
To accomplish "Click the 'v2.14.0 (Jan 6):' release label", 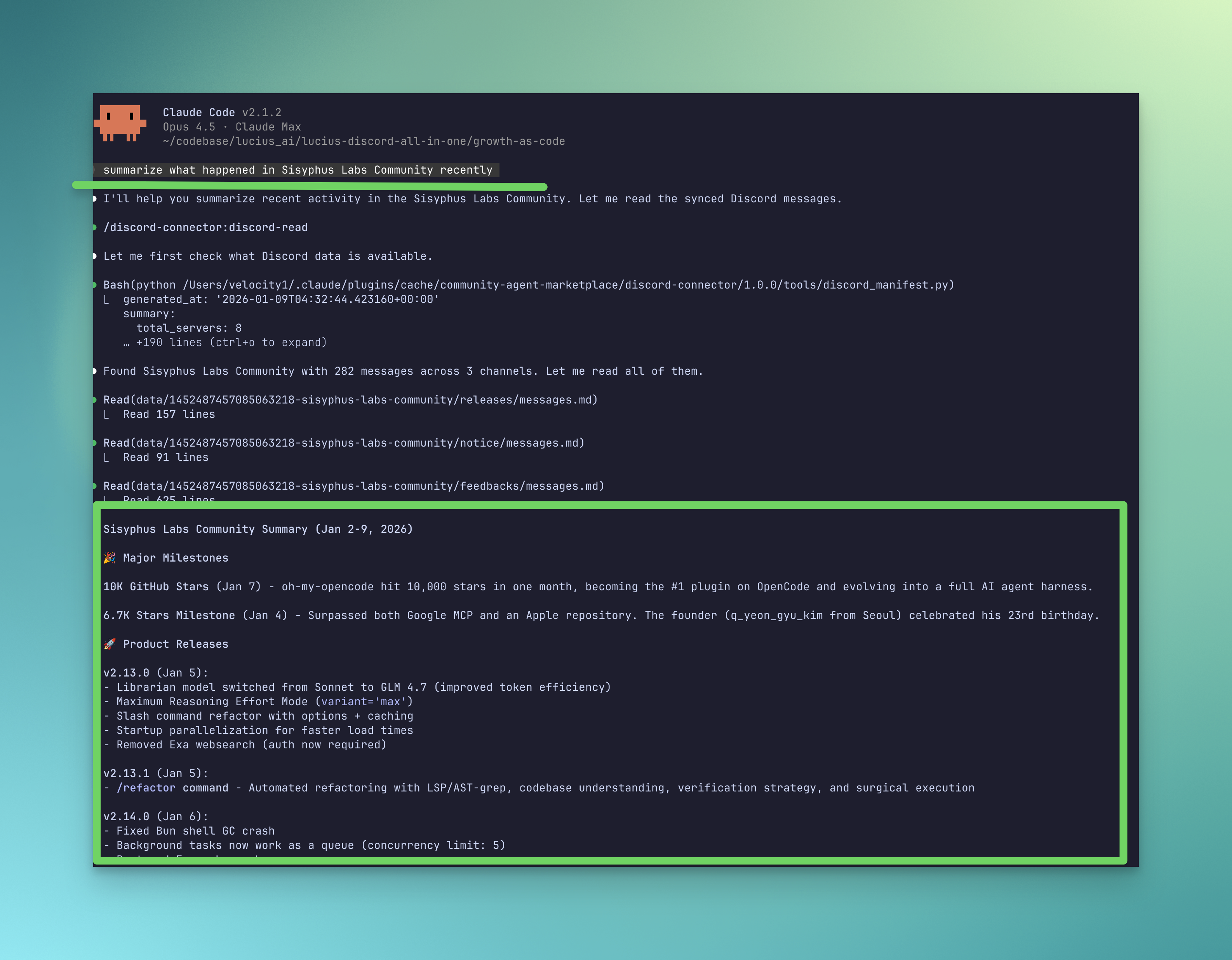I will pyautogui.click(x=156, y=817).
